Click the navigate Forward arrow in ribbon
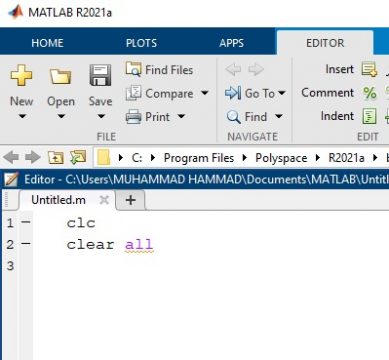 [x=256, y=69]
